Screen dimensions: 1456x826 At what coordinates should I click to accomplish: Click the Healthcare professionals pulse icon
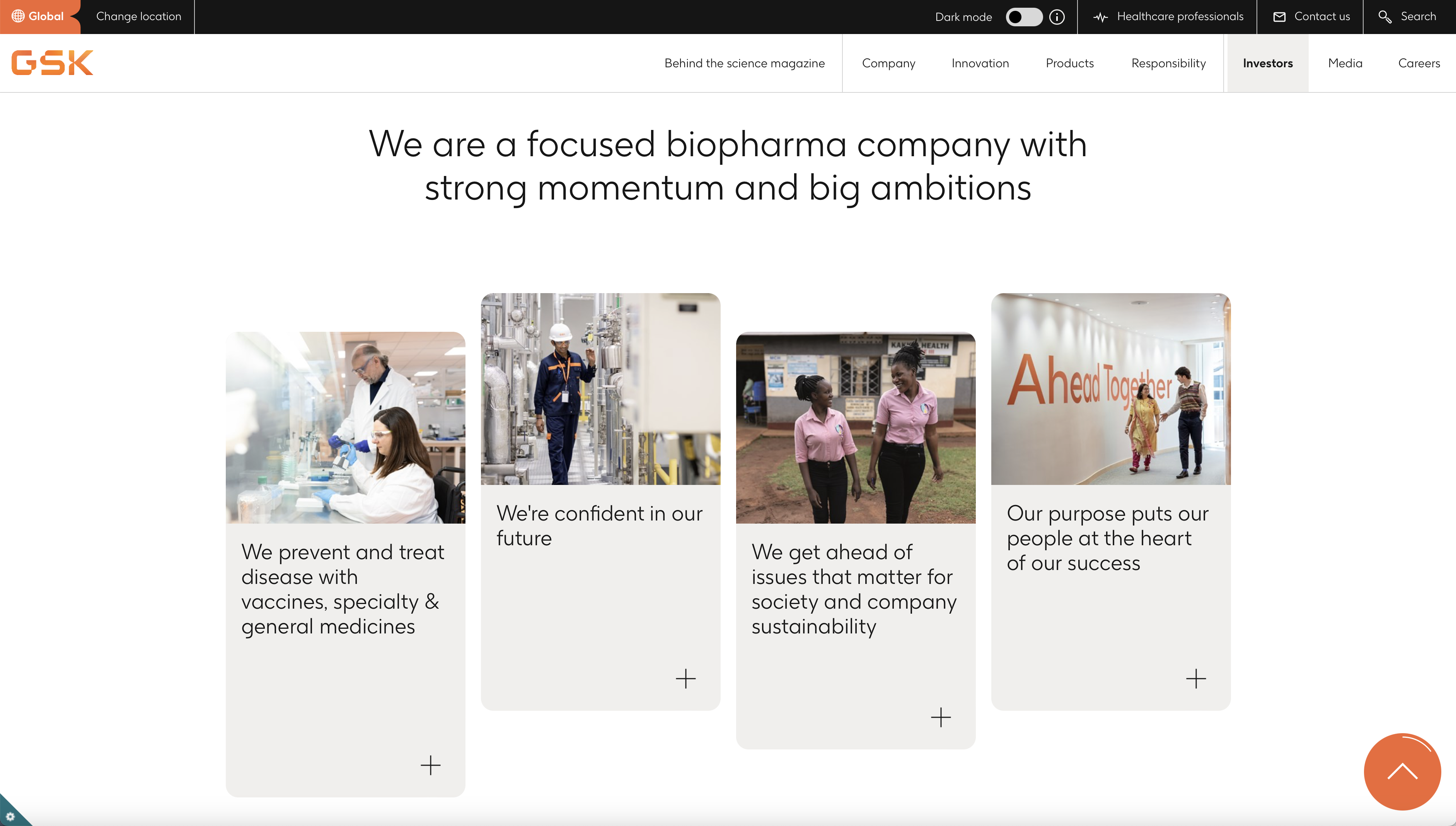click(x=1100, y=17)
